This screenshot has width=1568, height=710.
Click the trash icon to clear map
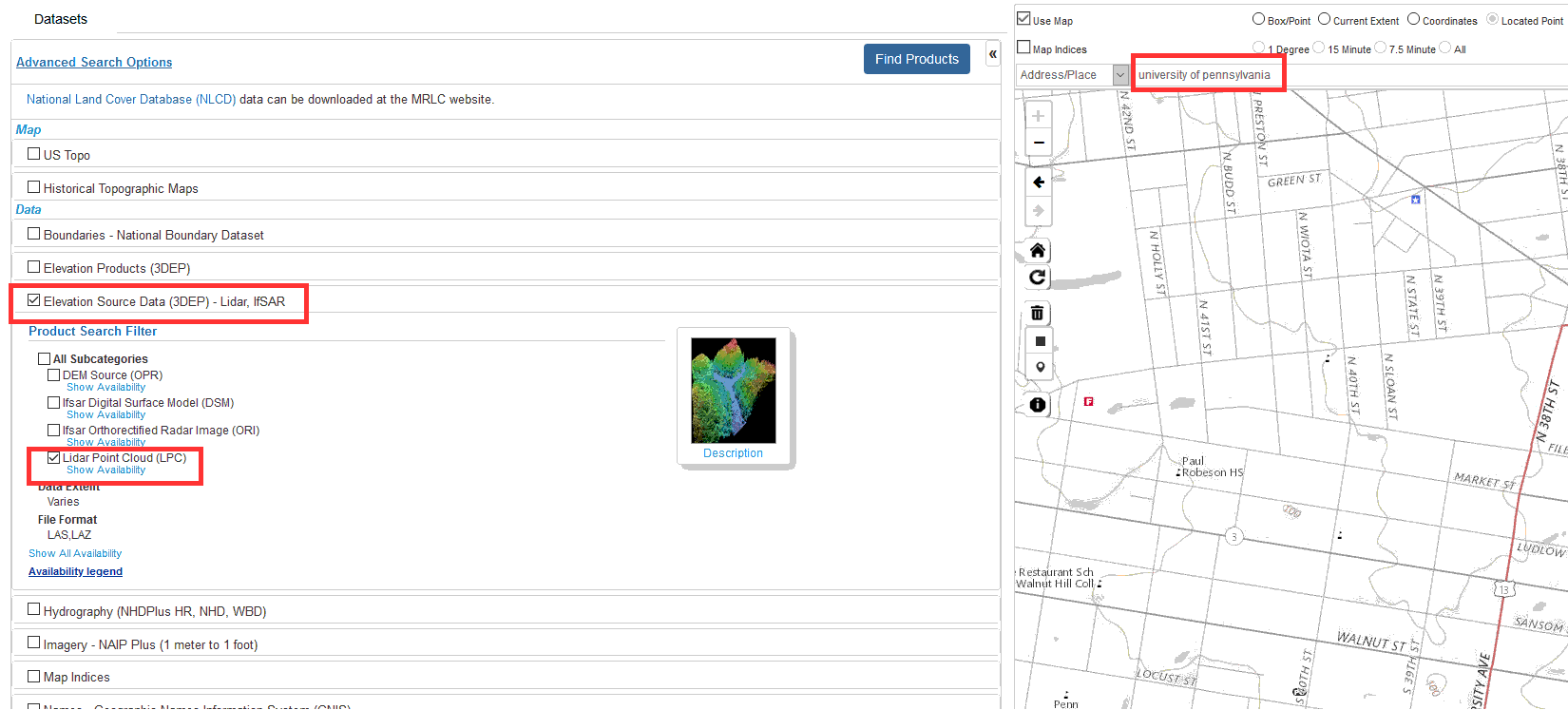pyautogui.click(x=1038, y=313)
